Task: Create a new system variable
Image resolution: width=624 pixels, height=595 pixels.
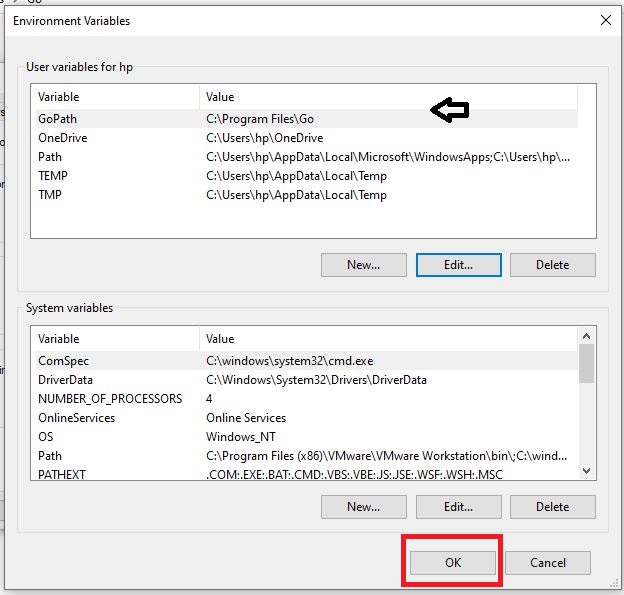Action: [364, 507]
